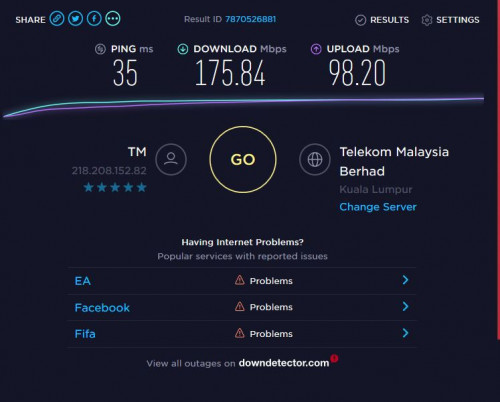The height and width of the screenshot is (402, 500).
Task: Expand Fifa problems chevron
Action: (x=405, y=333)
